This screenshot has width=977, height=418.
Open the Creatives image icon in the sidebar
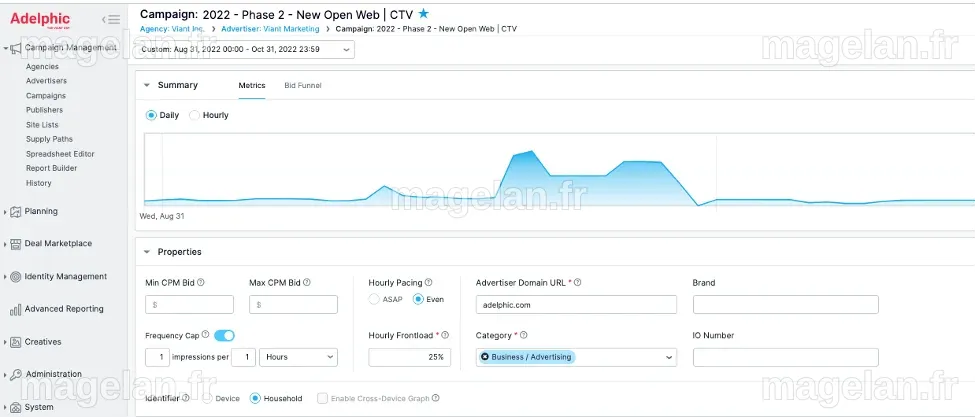16,342
